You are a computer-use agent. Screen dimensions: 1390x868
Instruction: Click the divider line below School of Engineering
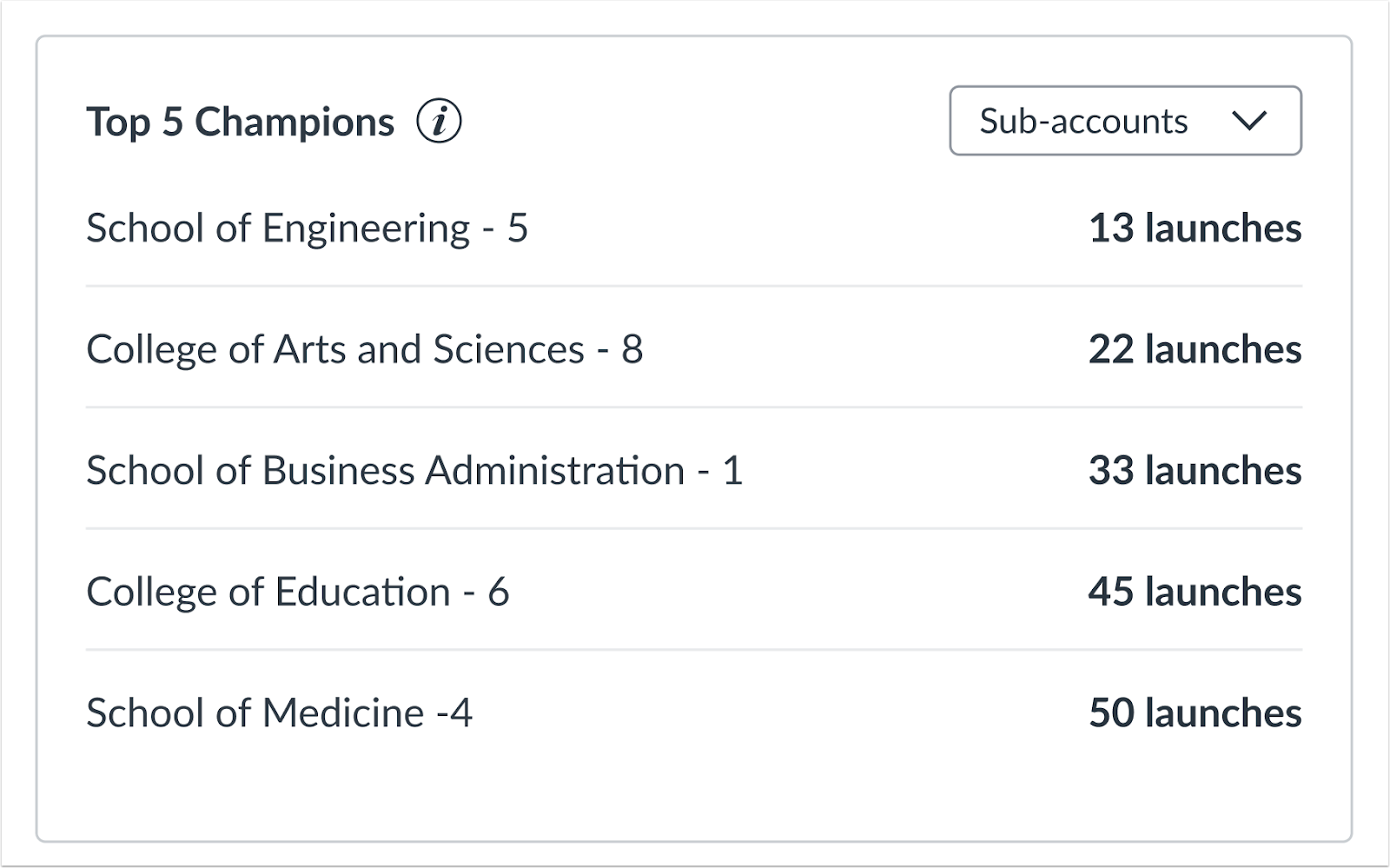693,286
